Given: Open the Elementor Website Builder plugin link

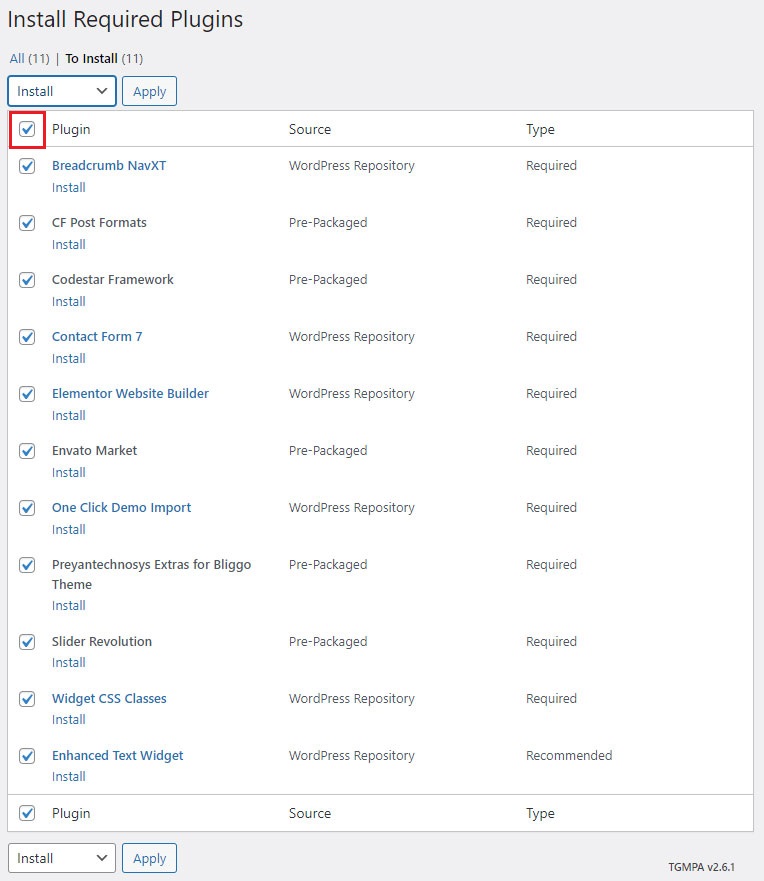Looking at the screenshot, I should 130,393.
